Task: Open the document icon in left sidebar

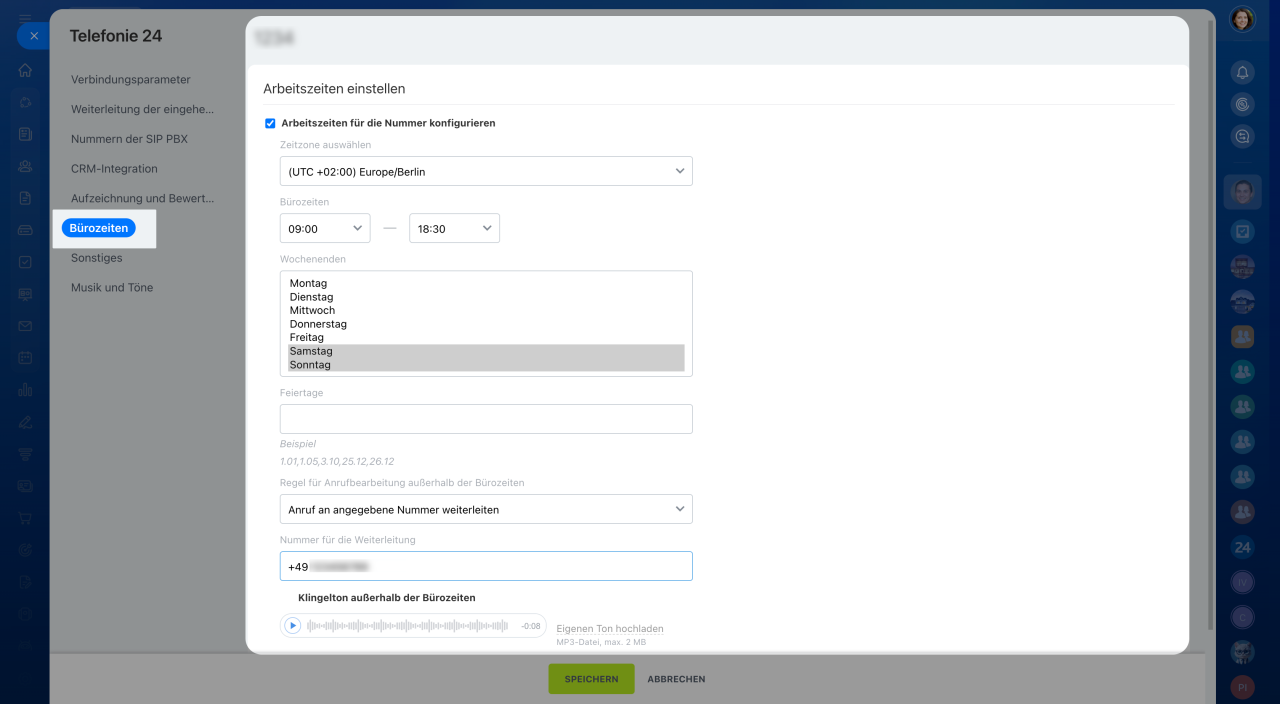Action: pyautogui.click(x=26, y=198)
